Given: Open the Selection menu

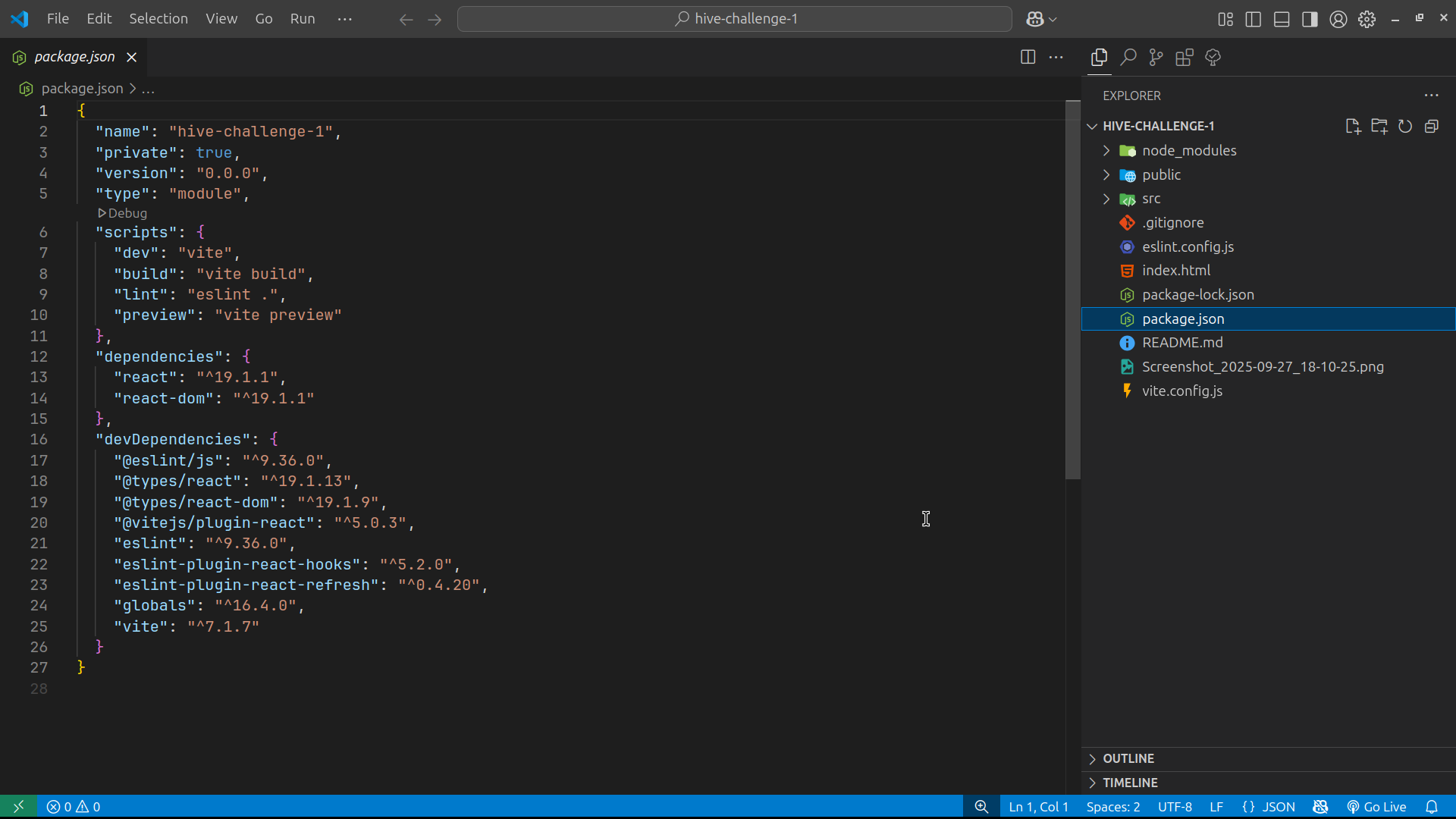Looking at the screenshot, I should 158,19.
